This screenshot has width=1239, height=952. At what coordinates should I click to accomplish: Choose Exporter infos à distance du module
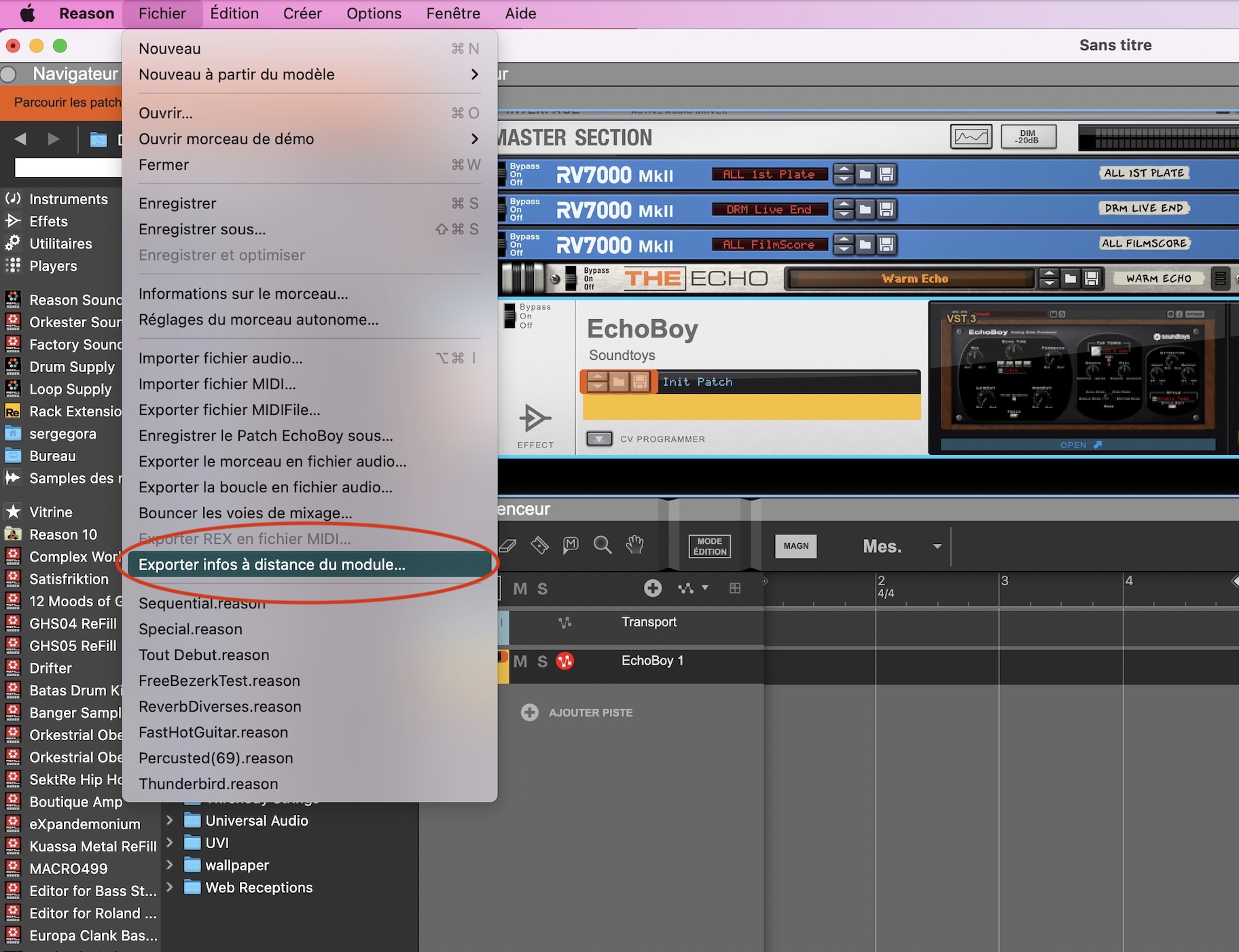coord(309,565)
